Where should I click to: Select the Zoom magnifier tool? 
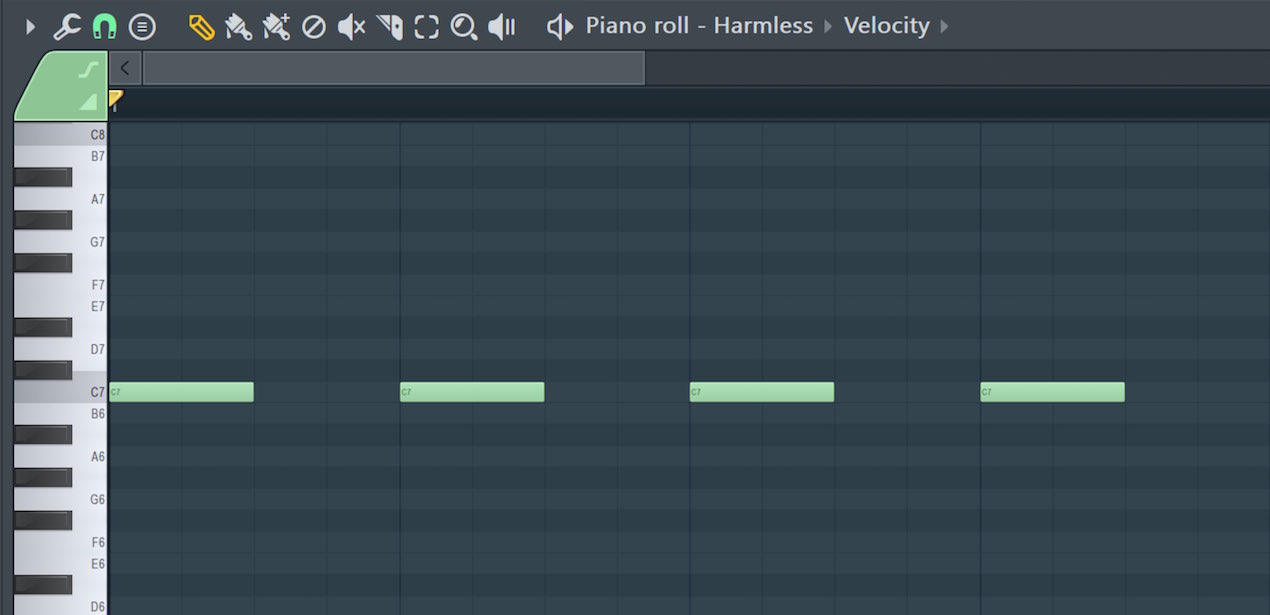point(464,27)
